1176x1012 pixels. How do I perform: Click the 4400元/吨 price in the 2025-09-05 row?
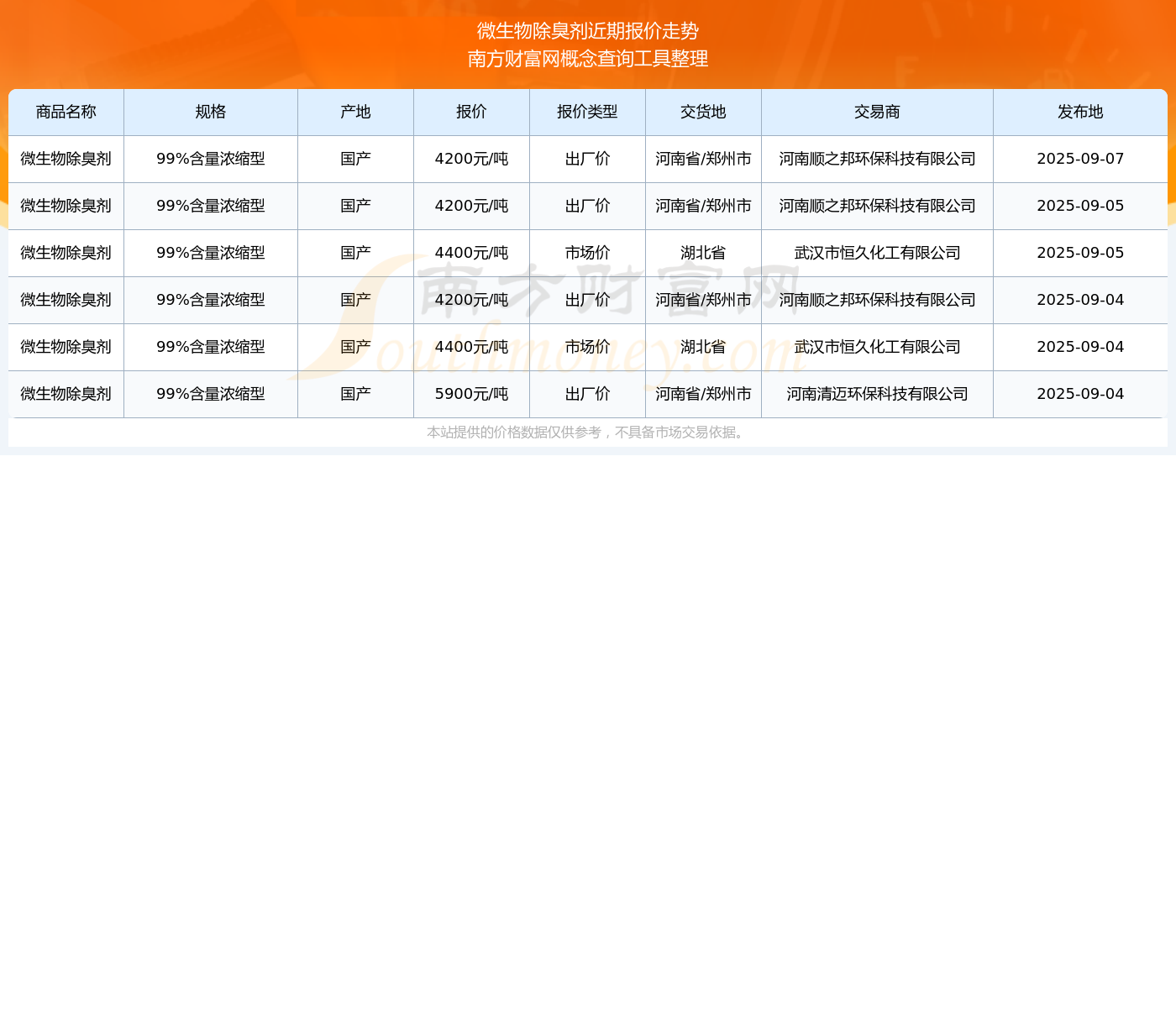[x=471, y=253]
